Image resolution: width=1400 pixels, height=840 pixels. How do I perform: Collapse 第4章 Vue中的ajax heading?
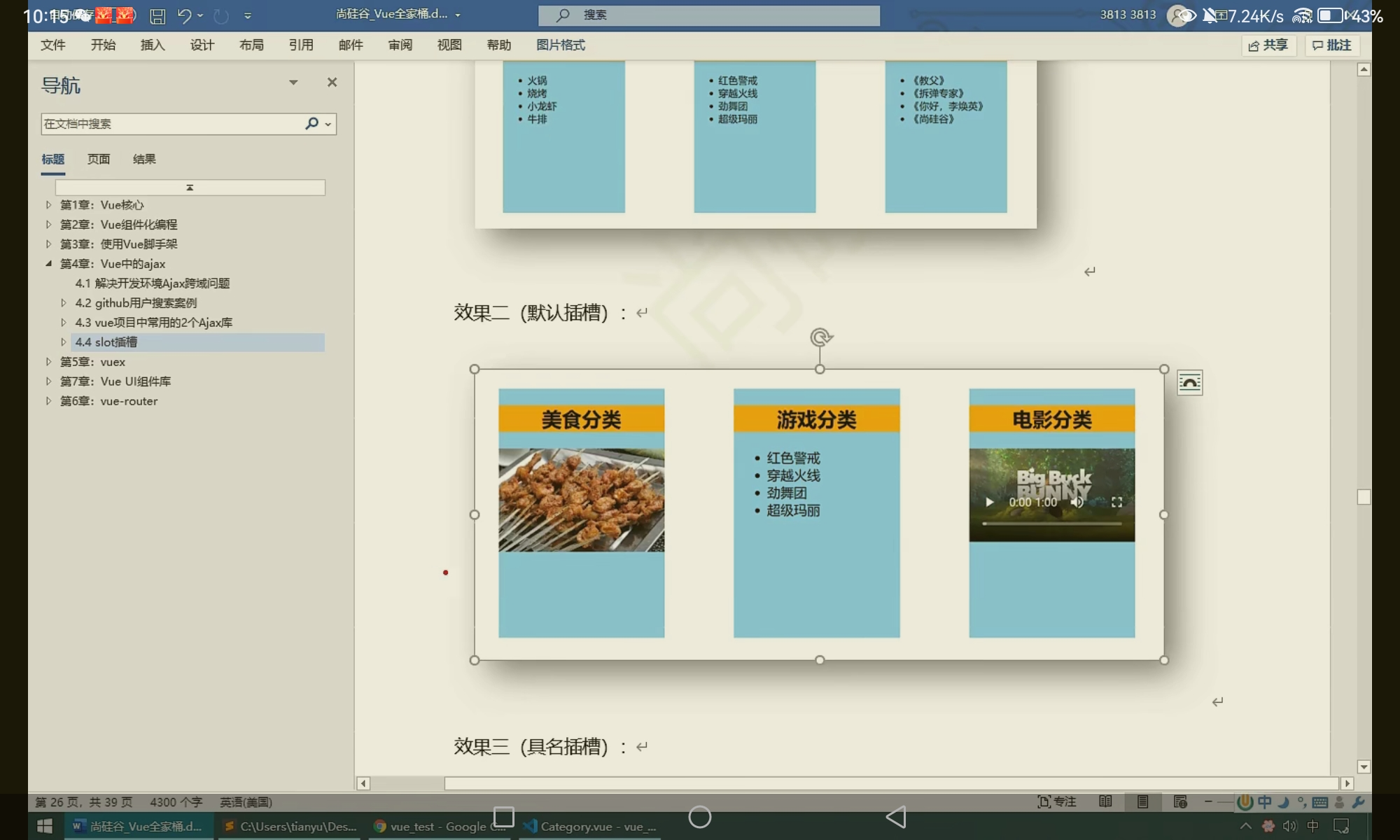[48, 264]
